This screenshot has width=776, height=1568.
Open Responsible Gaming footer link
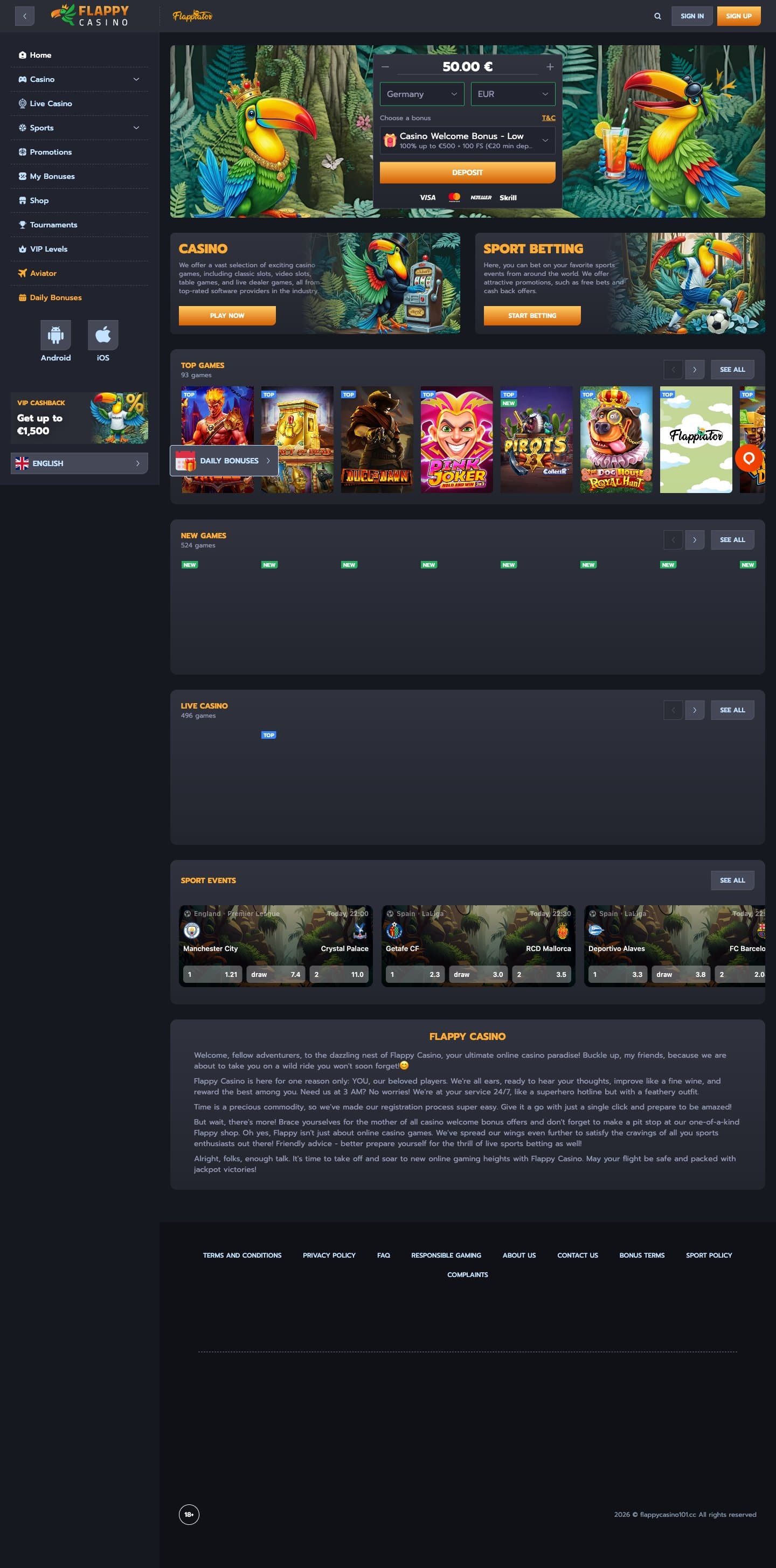(446, 1255)
